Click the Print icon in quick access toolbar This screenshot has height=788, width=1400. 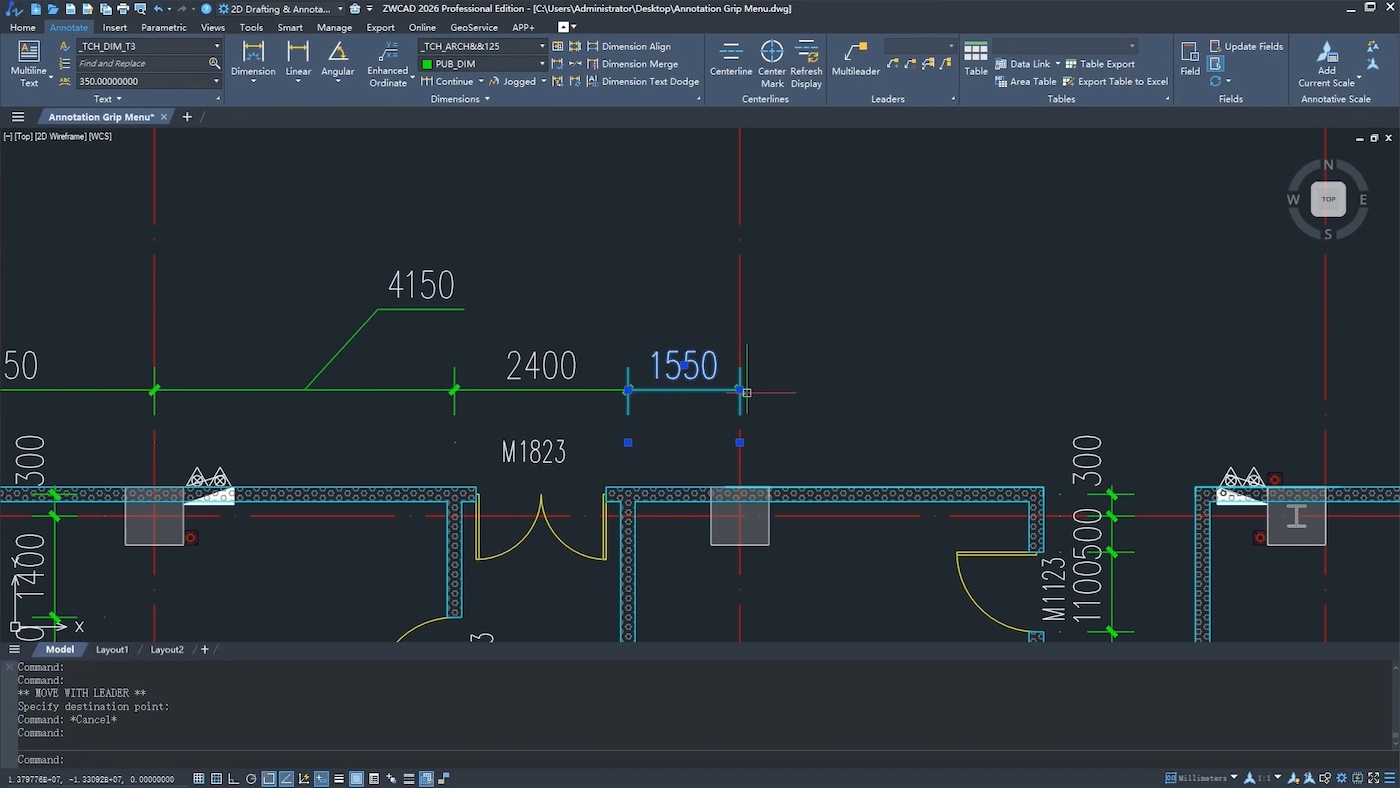pos(122,9)
